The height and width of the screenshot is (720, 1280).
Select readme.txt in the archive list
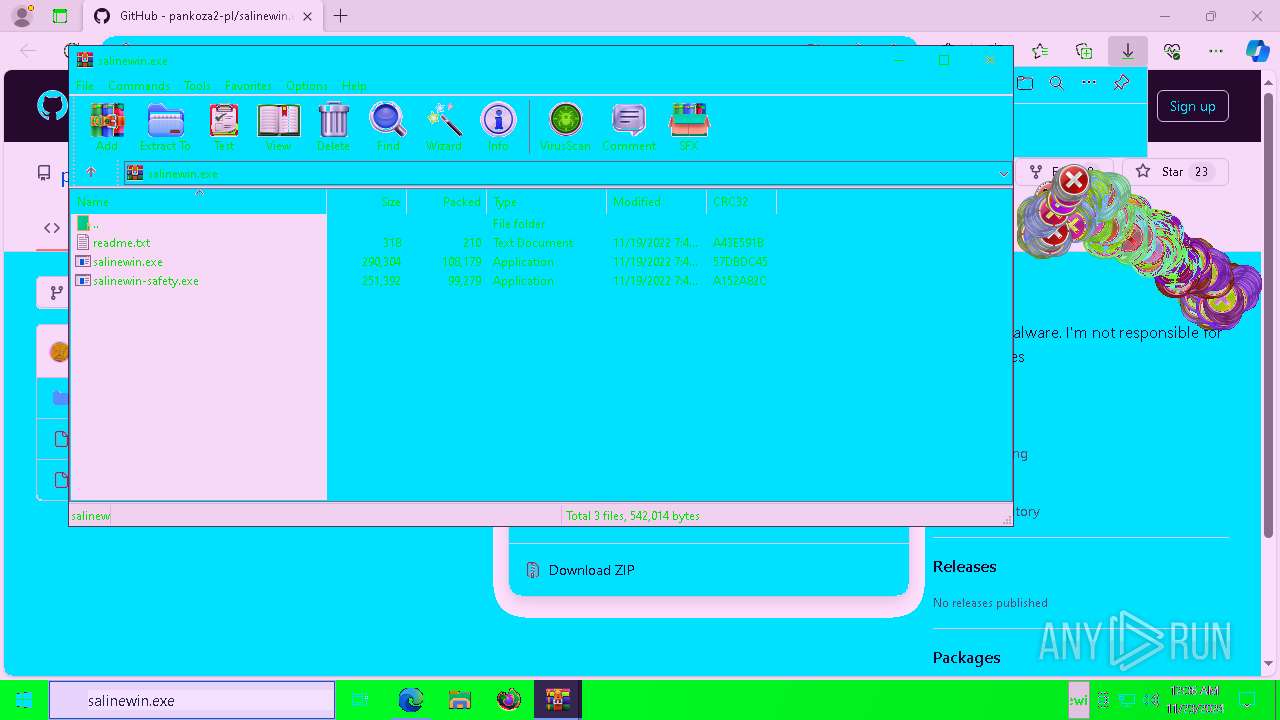point(121,243)
